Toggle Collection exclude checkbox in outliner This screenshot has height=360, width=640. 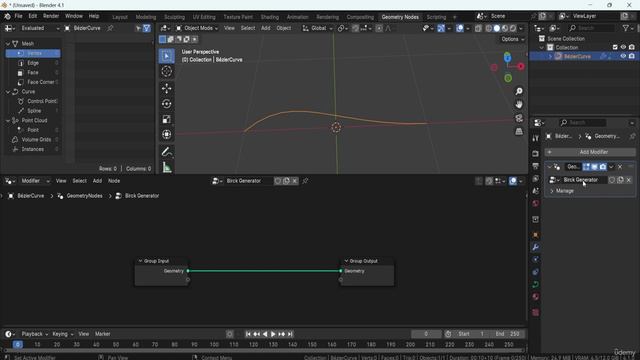(x=615, y=47)
